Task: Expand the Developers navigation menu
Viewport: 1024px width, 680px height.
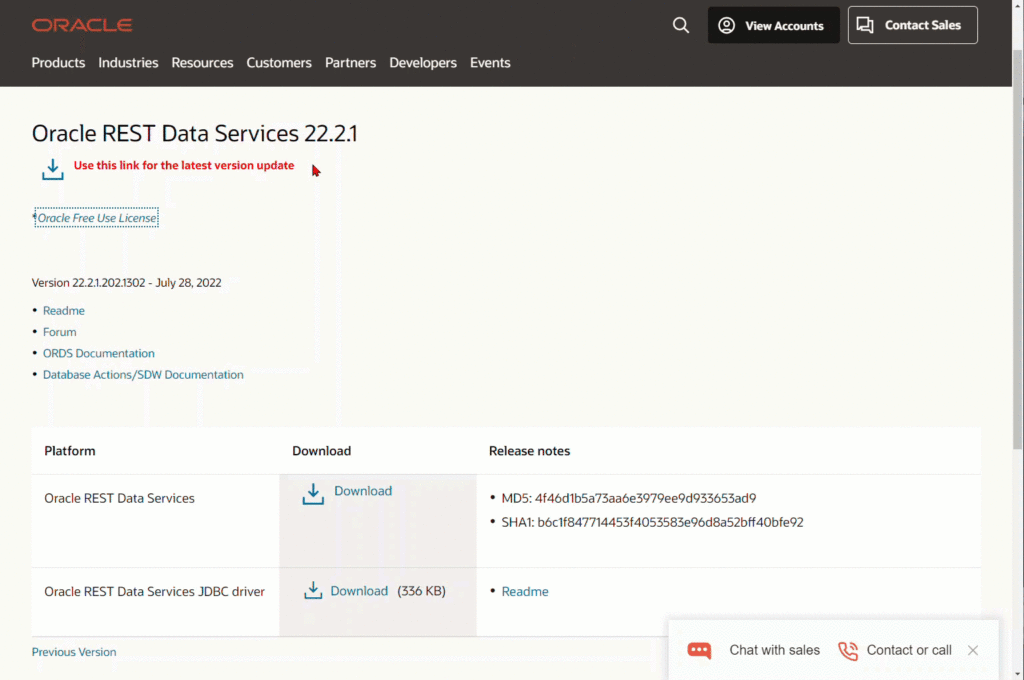Action: point(423,63)
